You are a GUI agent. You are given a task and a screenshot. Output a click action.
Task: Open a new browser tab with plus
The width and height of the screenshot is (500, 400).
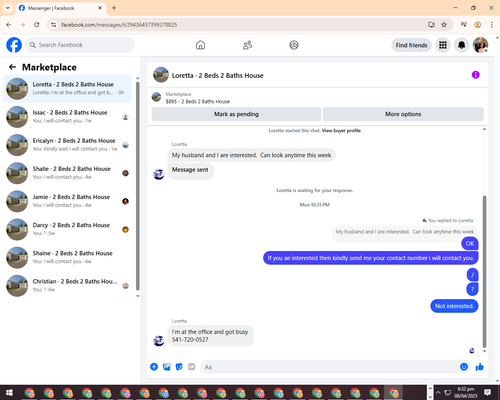tap(114, 8)
